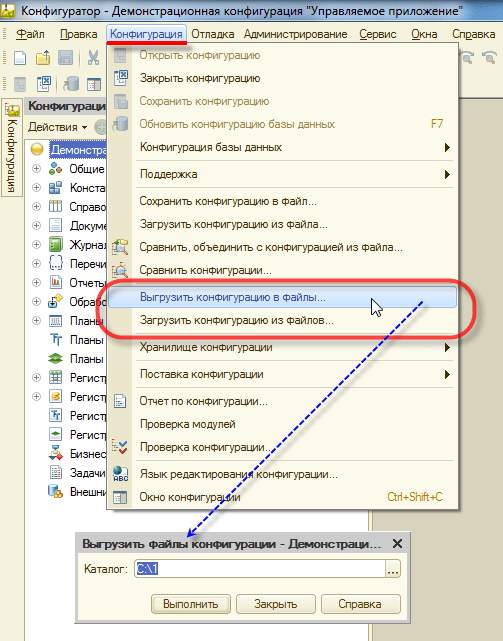
Task: Click the Close configuration icon in the menu
Action: pos(121,78)
